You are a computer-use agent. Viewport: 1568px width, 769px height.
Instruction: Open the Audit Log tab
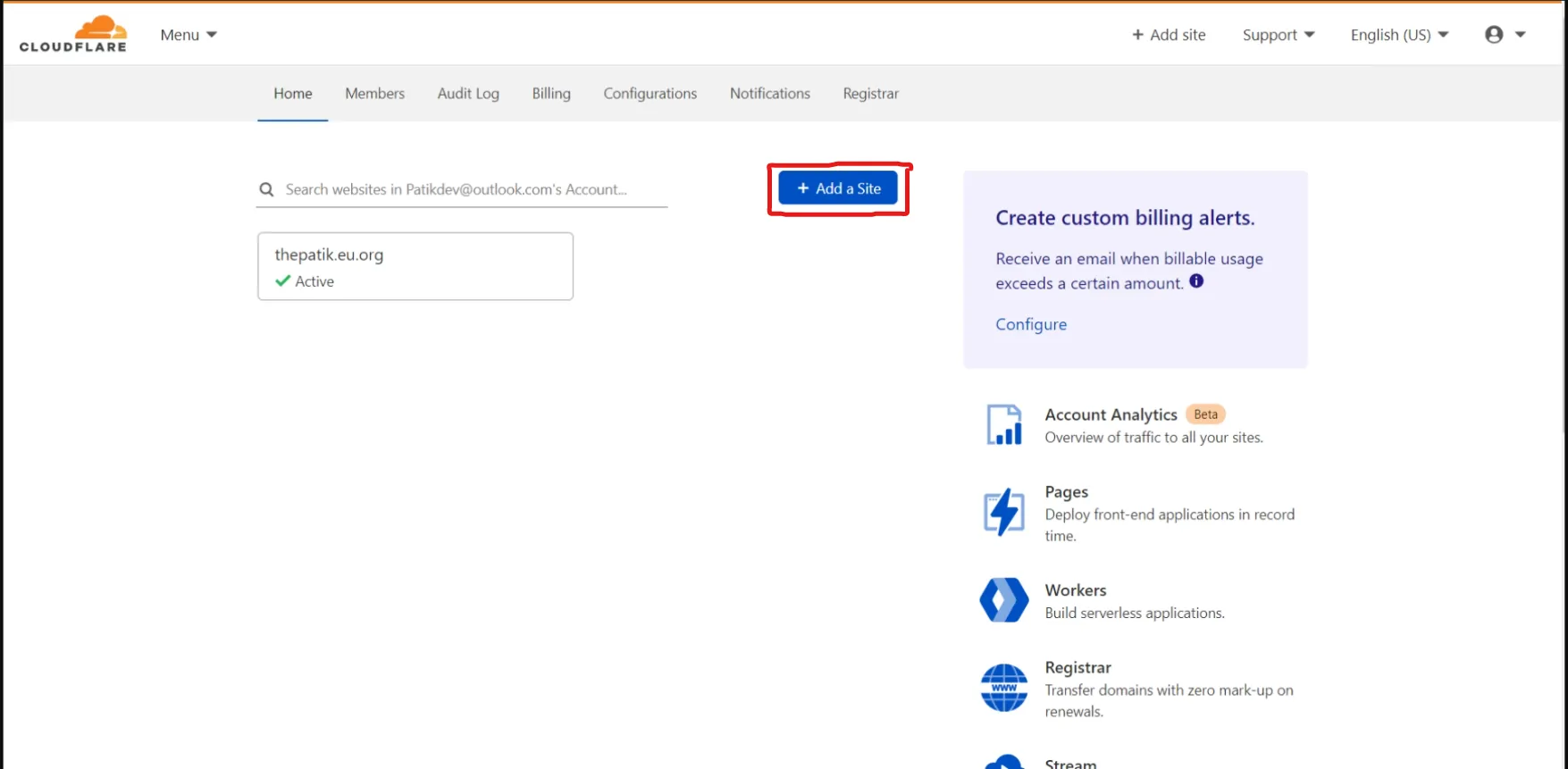coord(468,94)
